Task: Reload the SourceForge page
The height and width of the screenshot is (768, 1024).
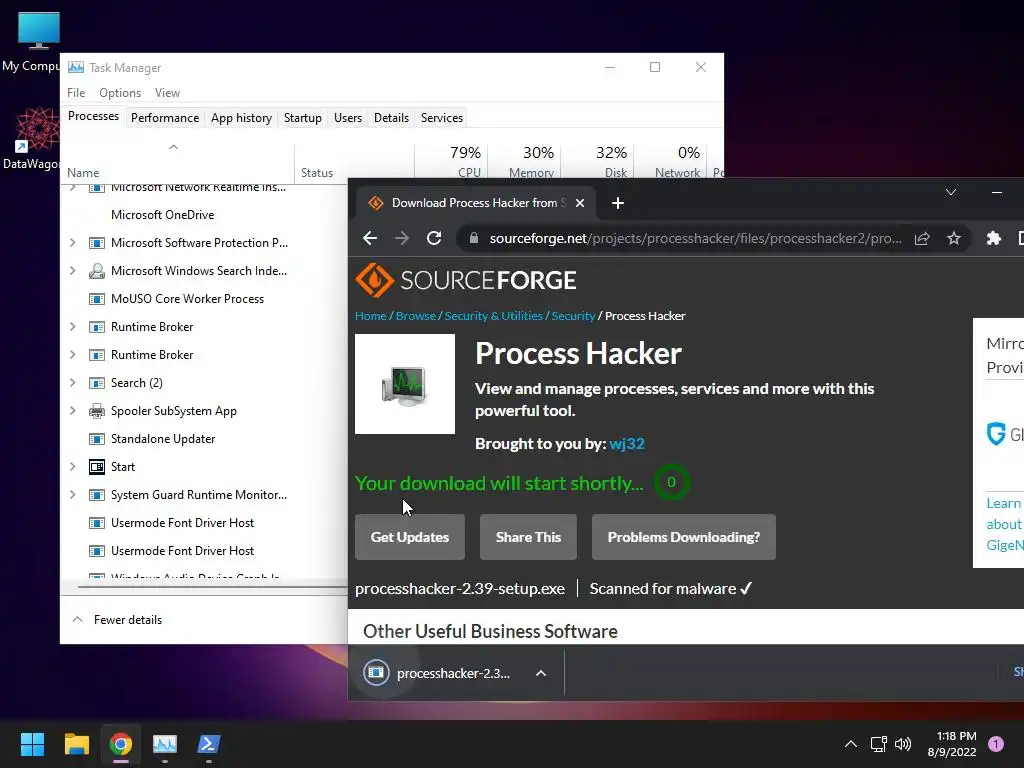Action: [x=434, y=238]
